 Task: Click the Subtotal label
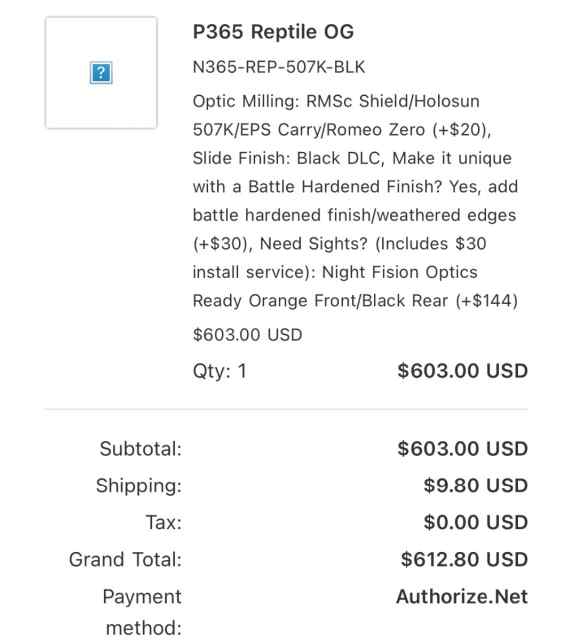(x=141, y=449)
